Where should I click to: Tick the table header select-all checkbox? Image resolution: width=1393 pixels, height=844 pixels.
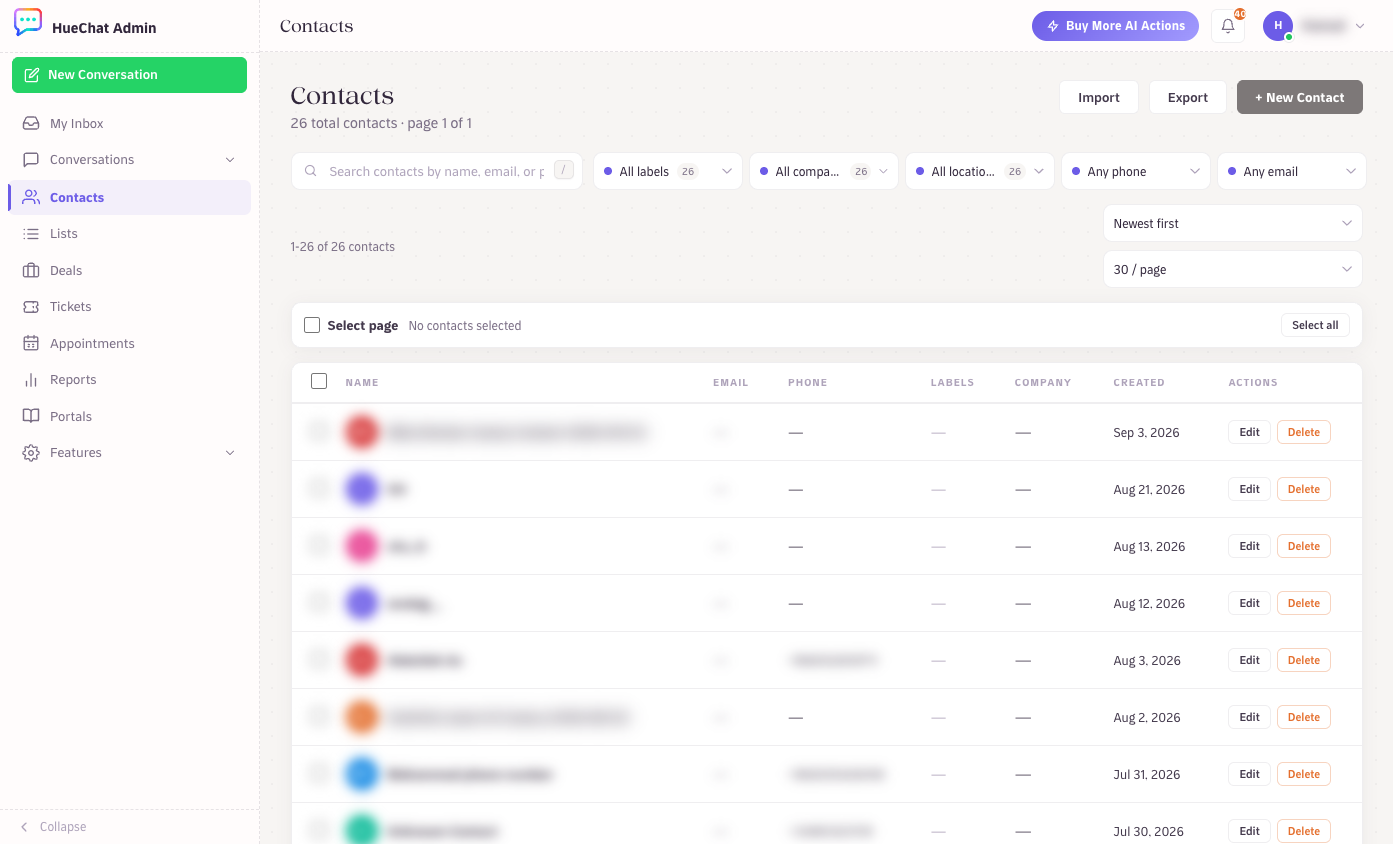pos(319,381)
